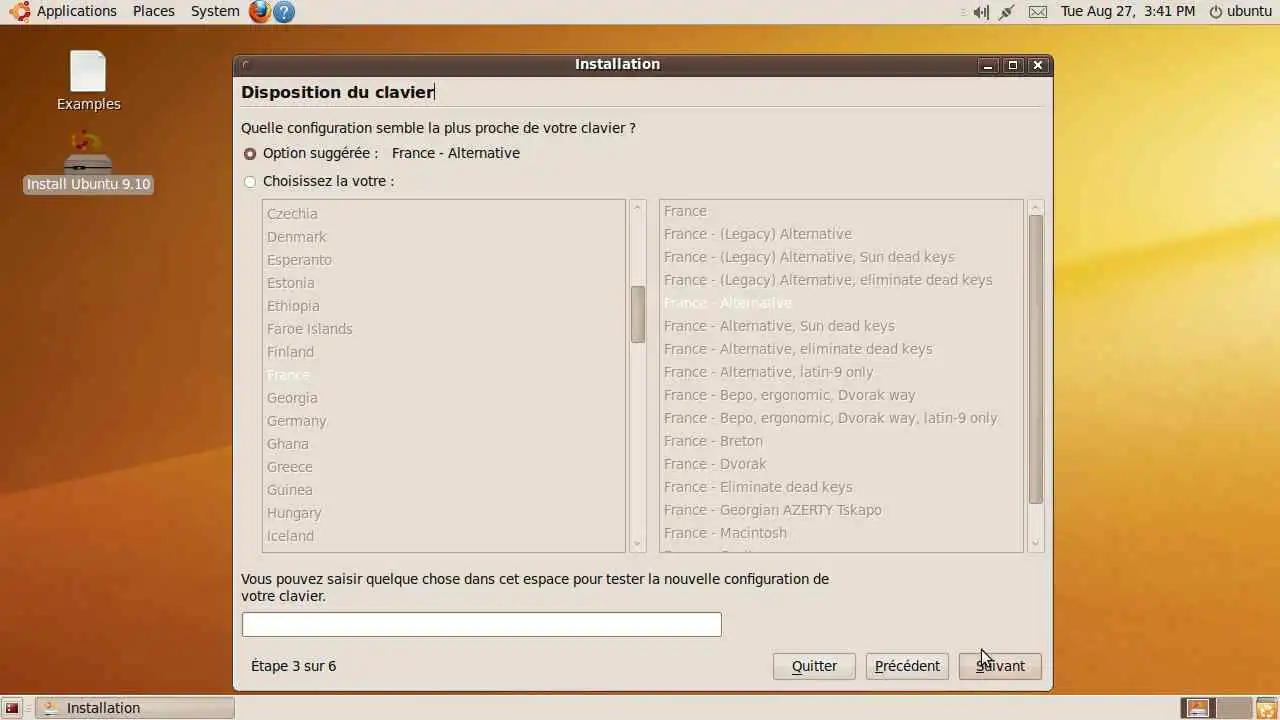The height and width of the screenshot is (720, 1280).
Task: Select '(Legacy) Alternative, eliminate dead keys' variant
Action: (x=841, y=280)
